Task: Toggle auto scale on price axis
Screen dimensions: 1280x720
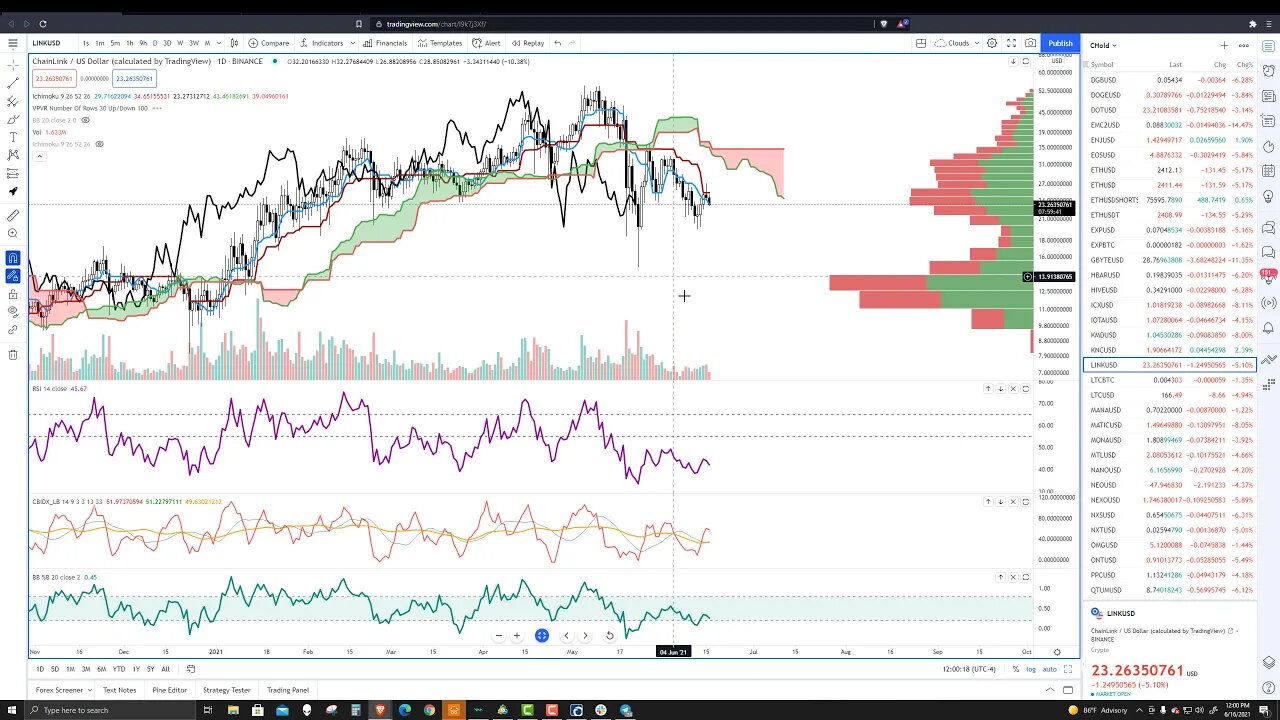Action: point(1050,669)
